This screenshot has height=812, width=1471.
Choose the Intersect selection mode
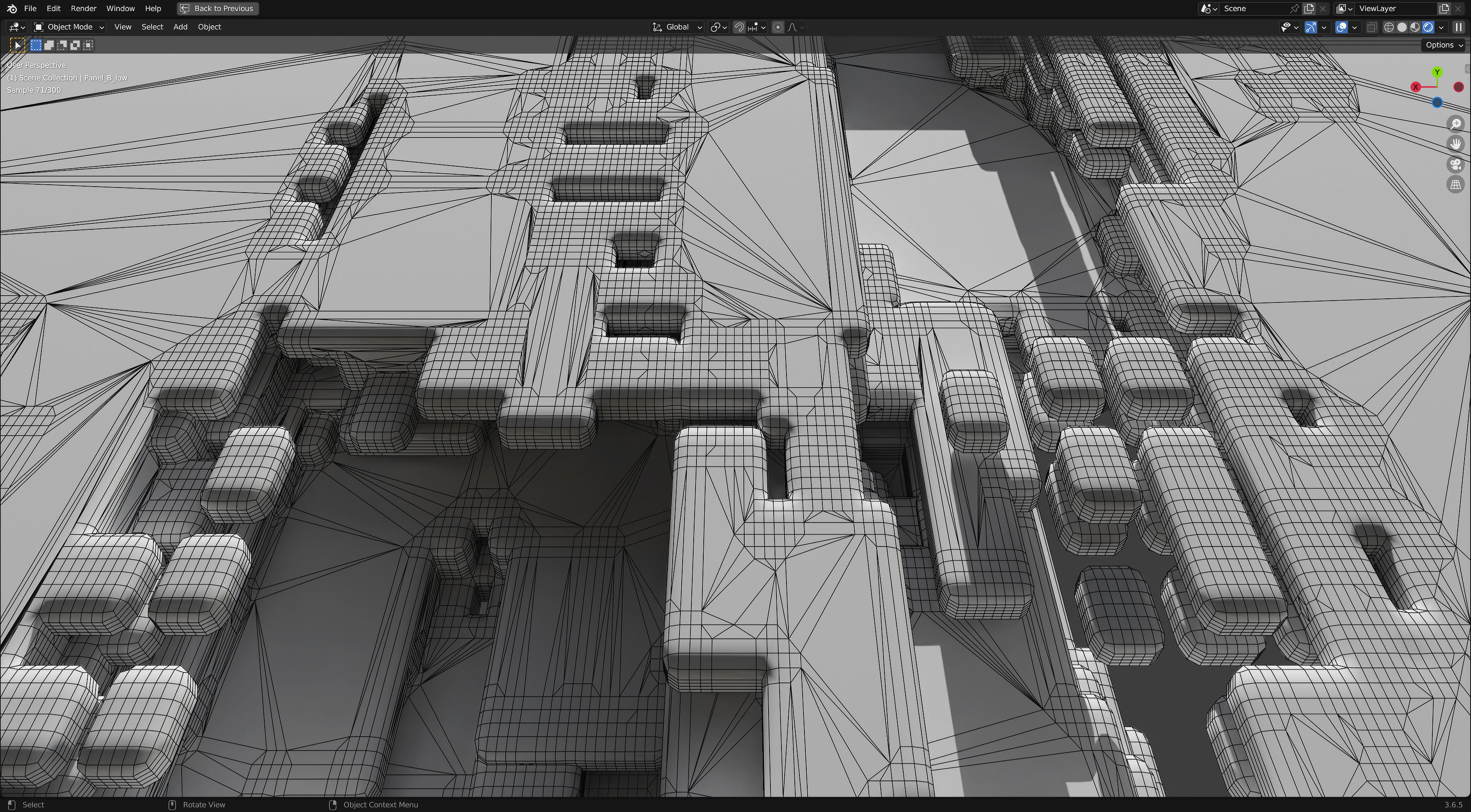[x=89, y=45]
